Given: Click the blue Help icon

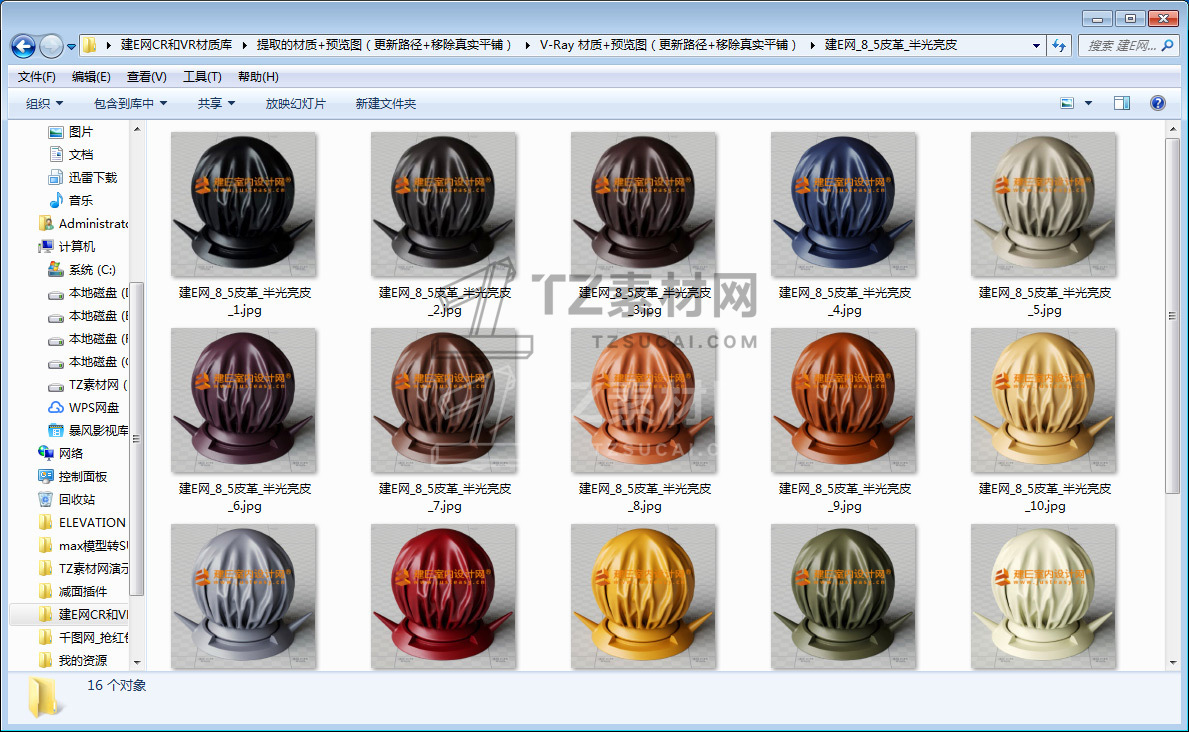Looking at the screenshot, I should 1158,103.
